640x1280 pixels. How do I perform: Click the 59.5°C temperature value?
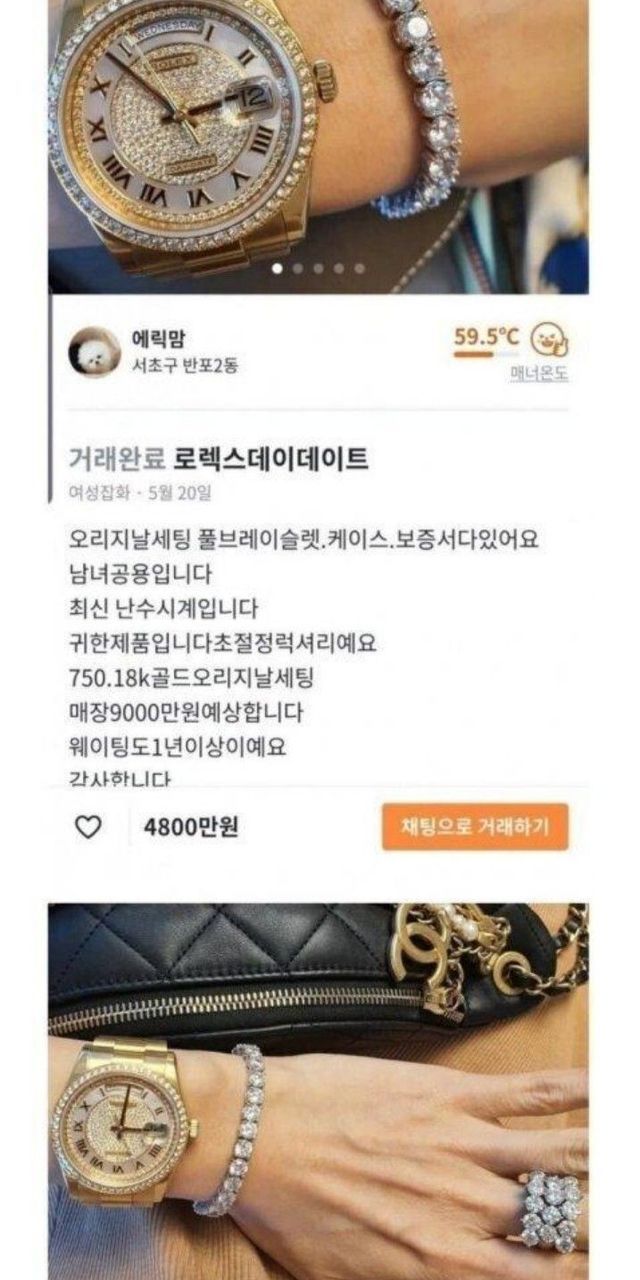point(487,336)
